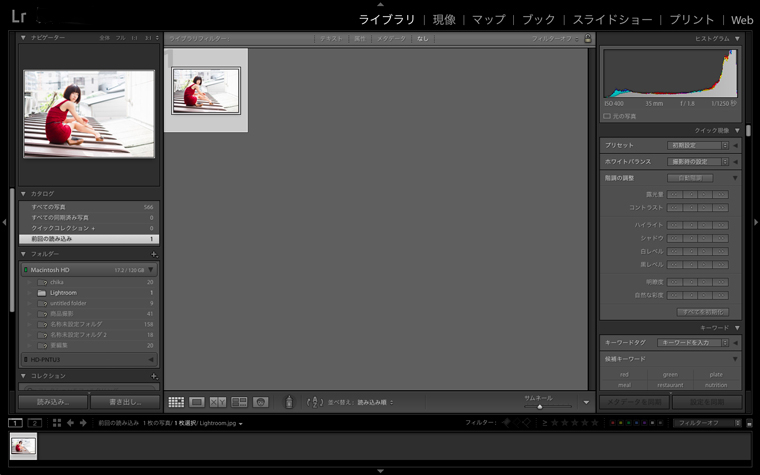Click the 設定を同期 button
Image resolution: width=760 pixels, height=475 pixels.
pos(707,402)
